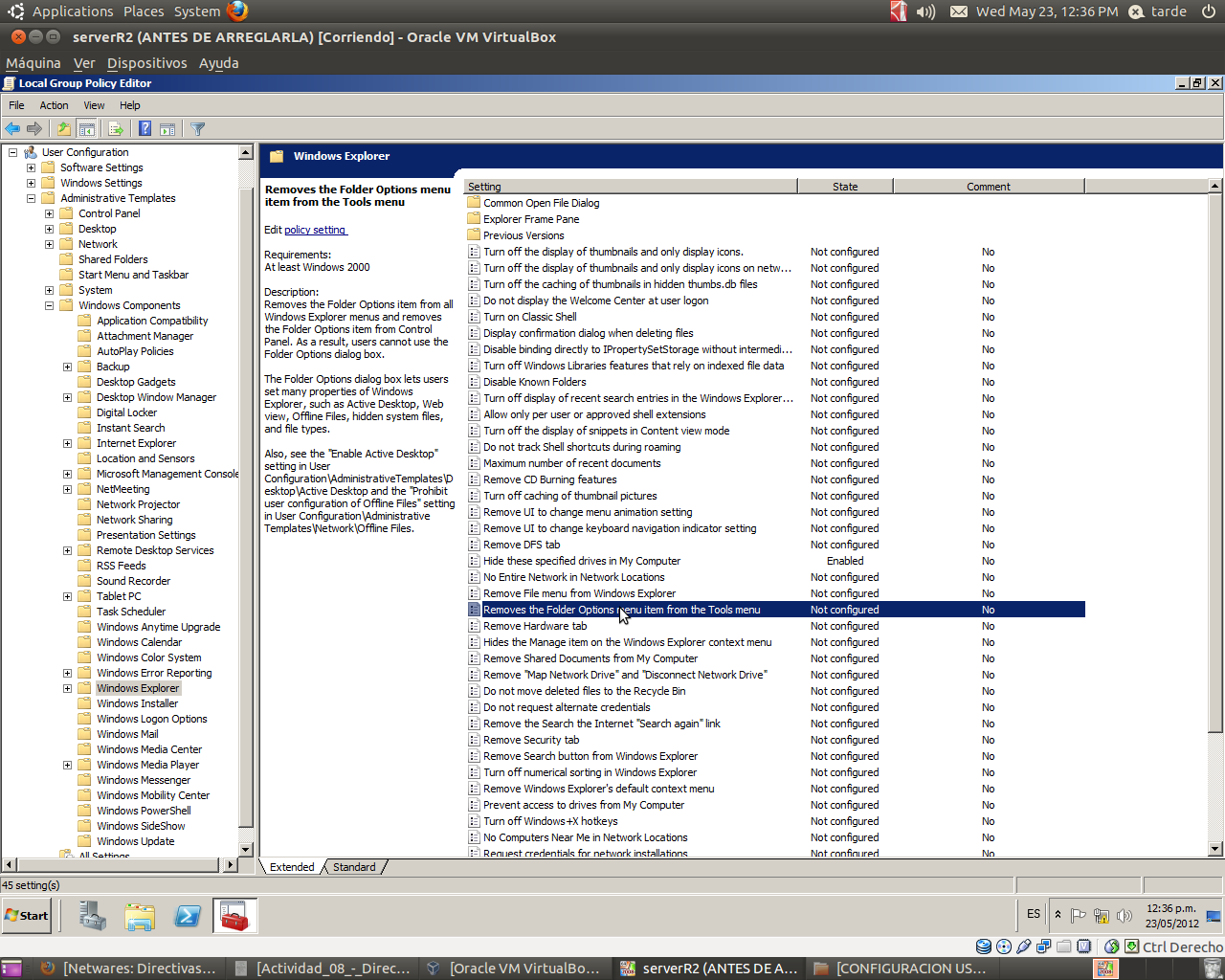Image resolution: width=1225 pixels, height=980 pixels.
Task: Click VirtualBox network status icon
Action: click(x=1043, y=947)
